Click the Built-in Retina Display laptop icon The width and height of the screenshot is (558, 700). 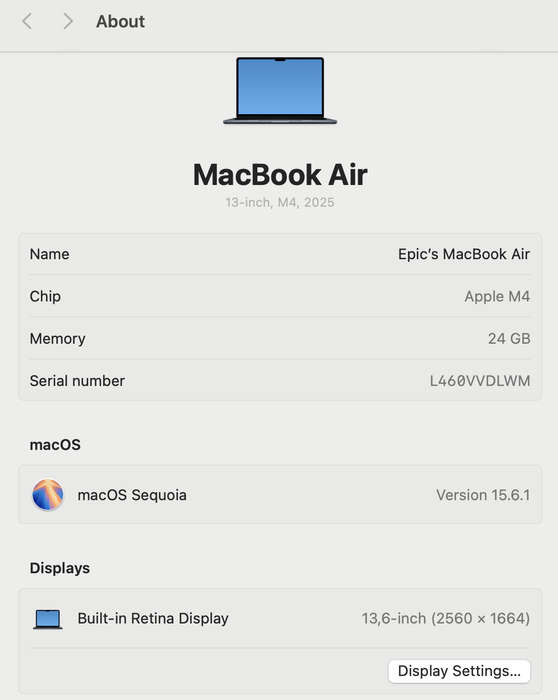tap(48, 619)
